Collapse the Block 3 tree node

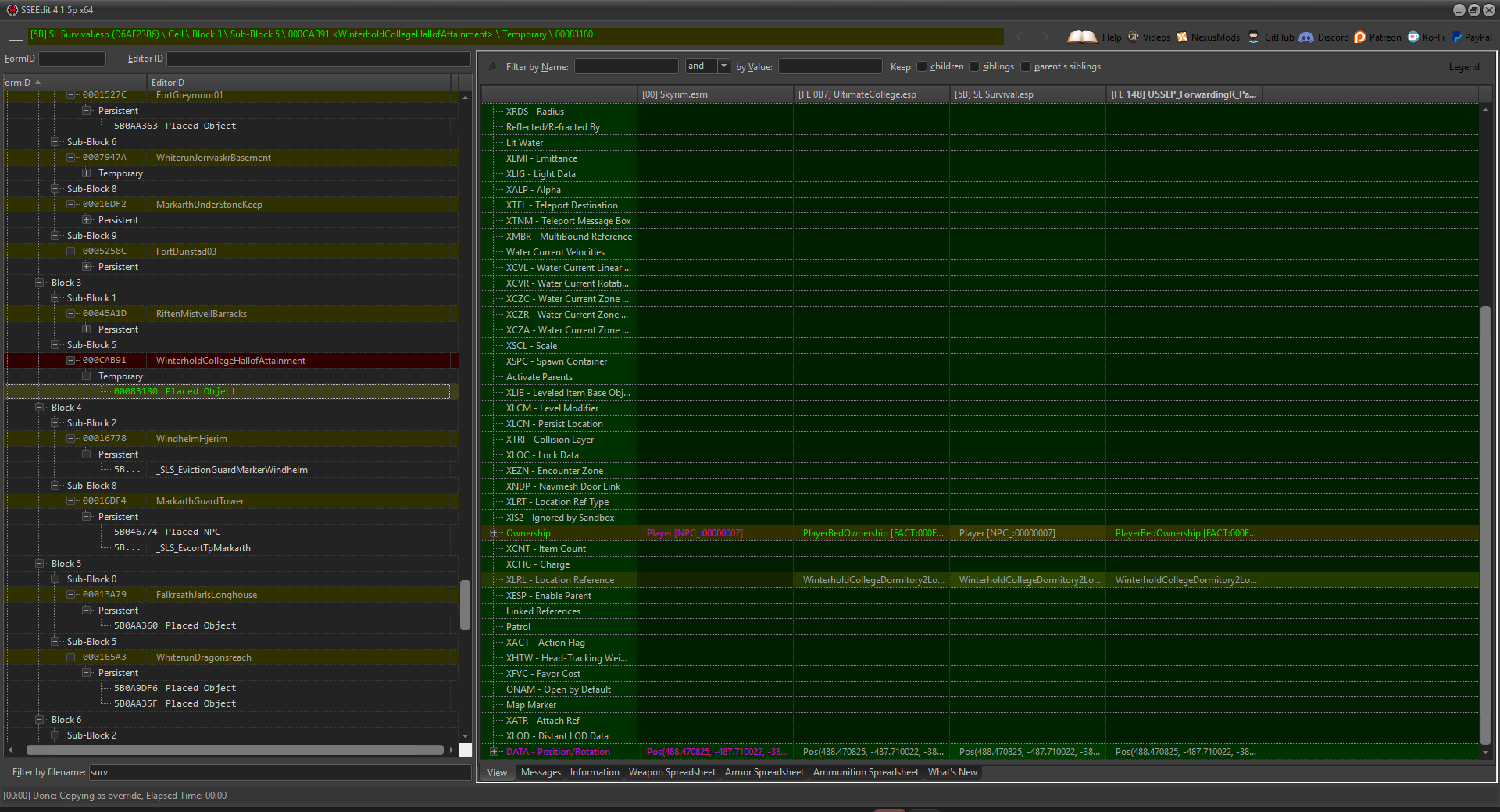[40, 283]
